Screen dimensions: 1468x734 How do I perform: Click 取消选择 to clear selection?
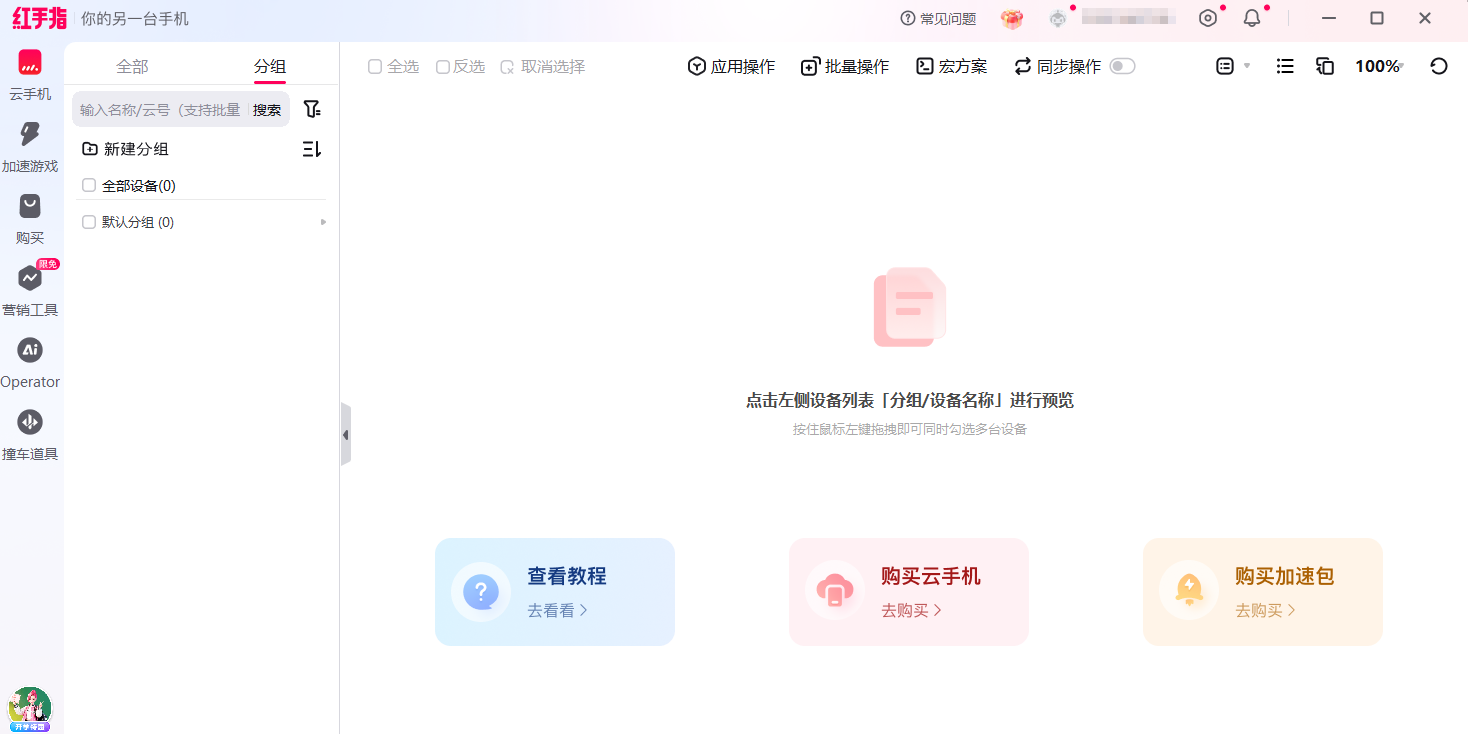(543, 67)
